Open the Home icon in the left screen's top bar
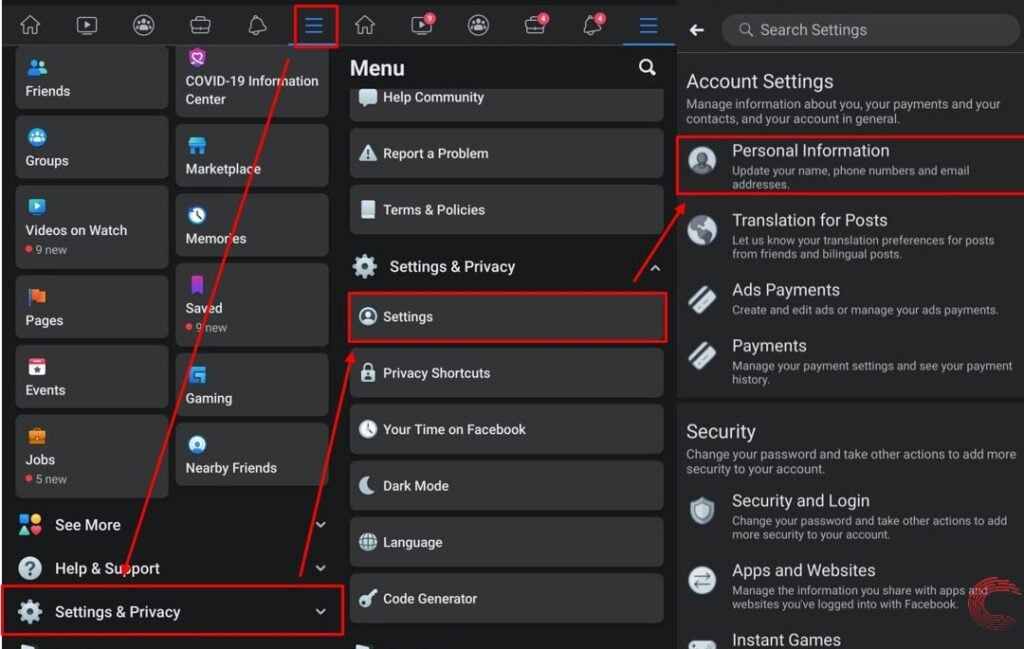The width and height of the screenshot is (1024, 649). [x=30, y=25]
